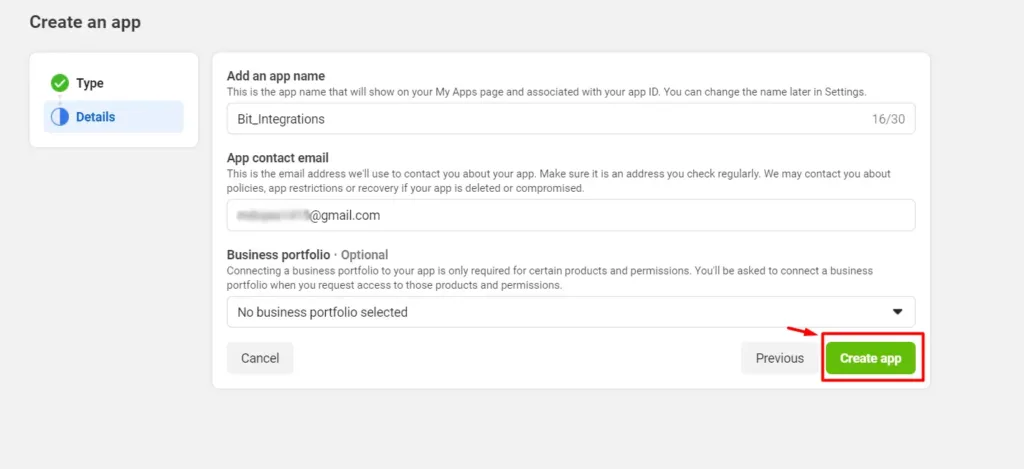
Task: Click the red arrow pointing at Create app
Action: click(802, 332)
